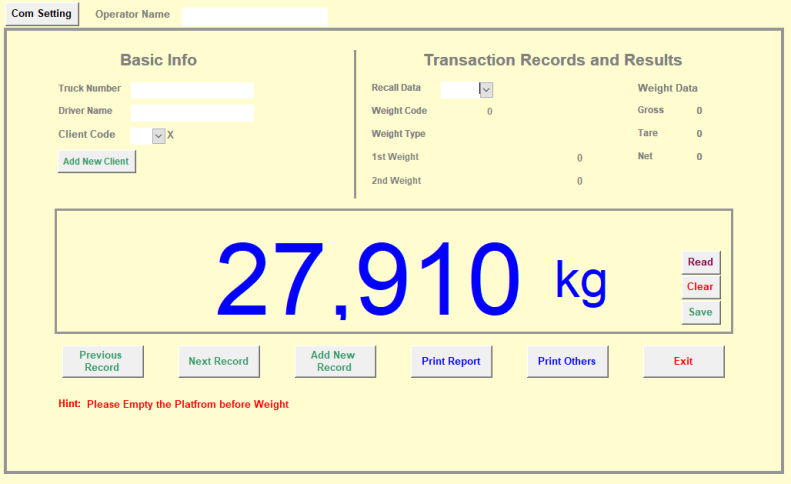
Task: Jump to the Next Record
Action: (x=218, y=361)
